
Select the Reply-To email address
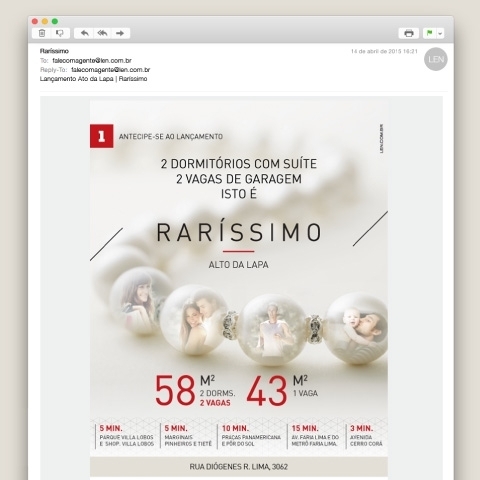(111, 70)
